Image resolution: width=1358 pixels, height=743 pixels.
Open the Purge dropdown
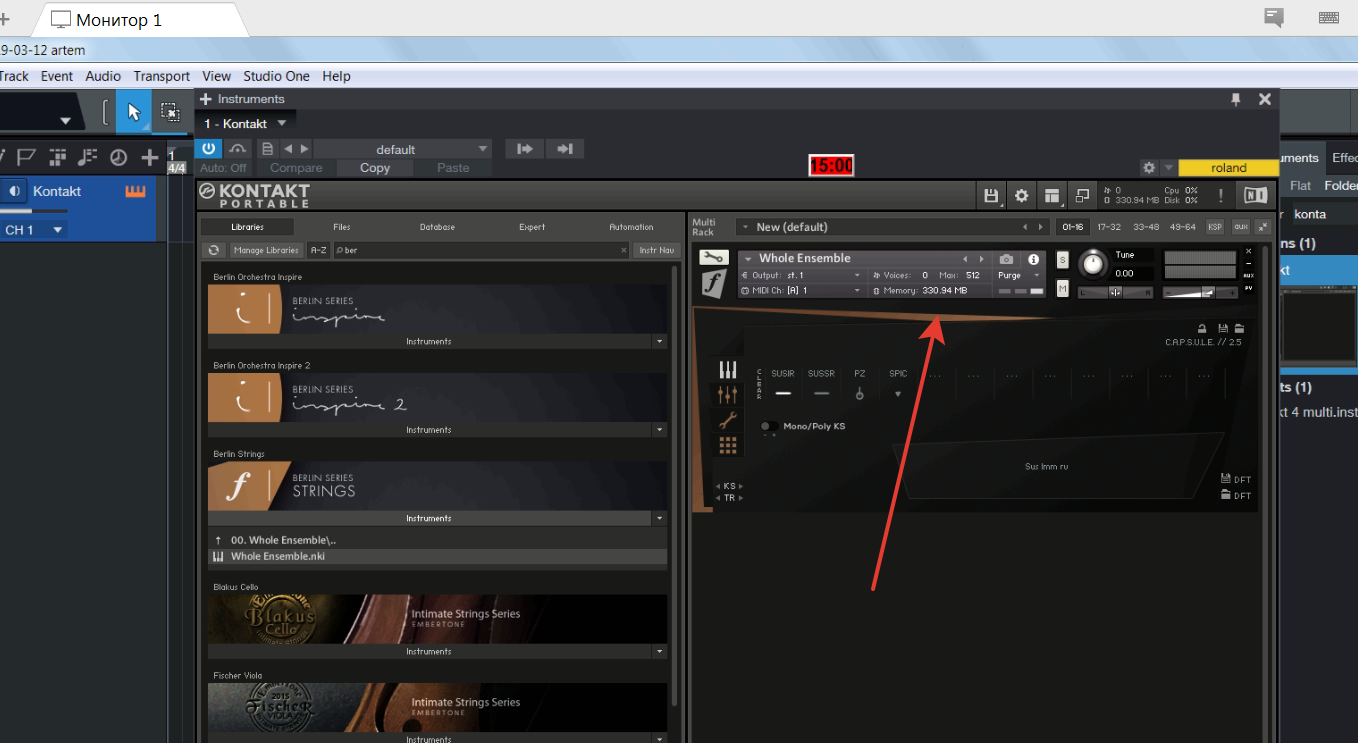[1019, 275]
